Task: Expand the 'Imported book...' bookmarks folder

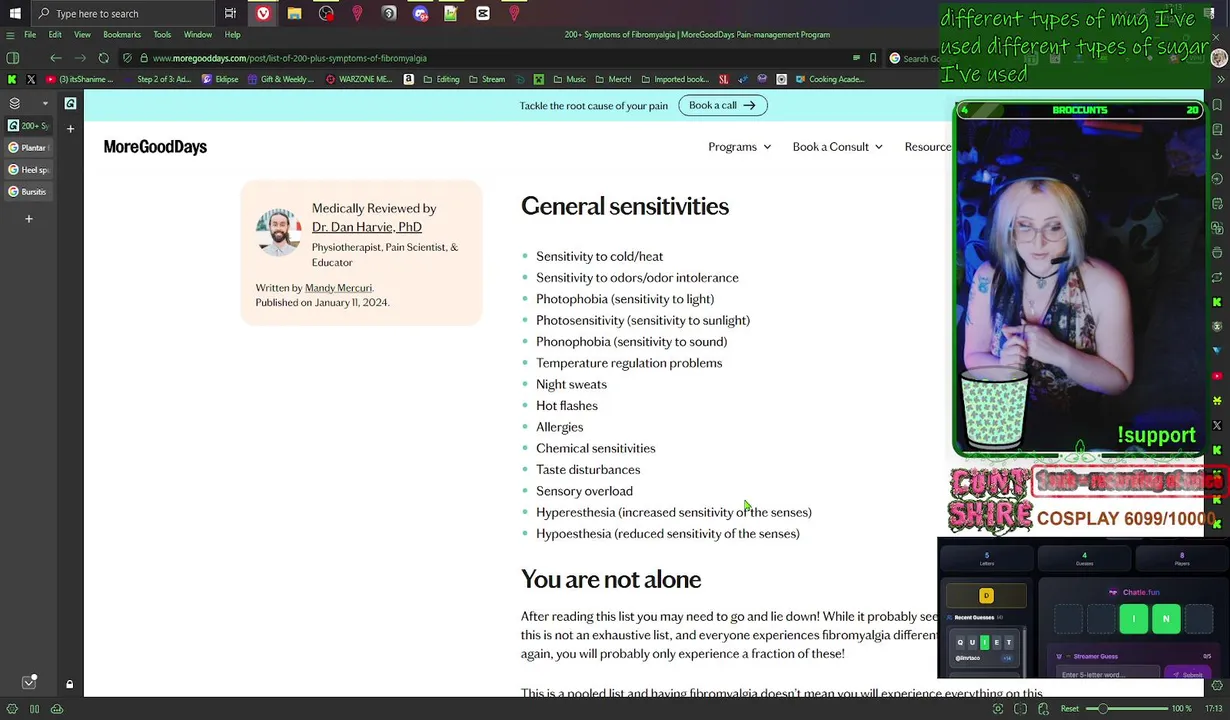Action: click(674, 79)
